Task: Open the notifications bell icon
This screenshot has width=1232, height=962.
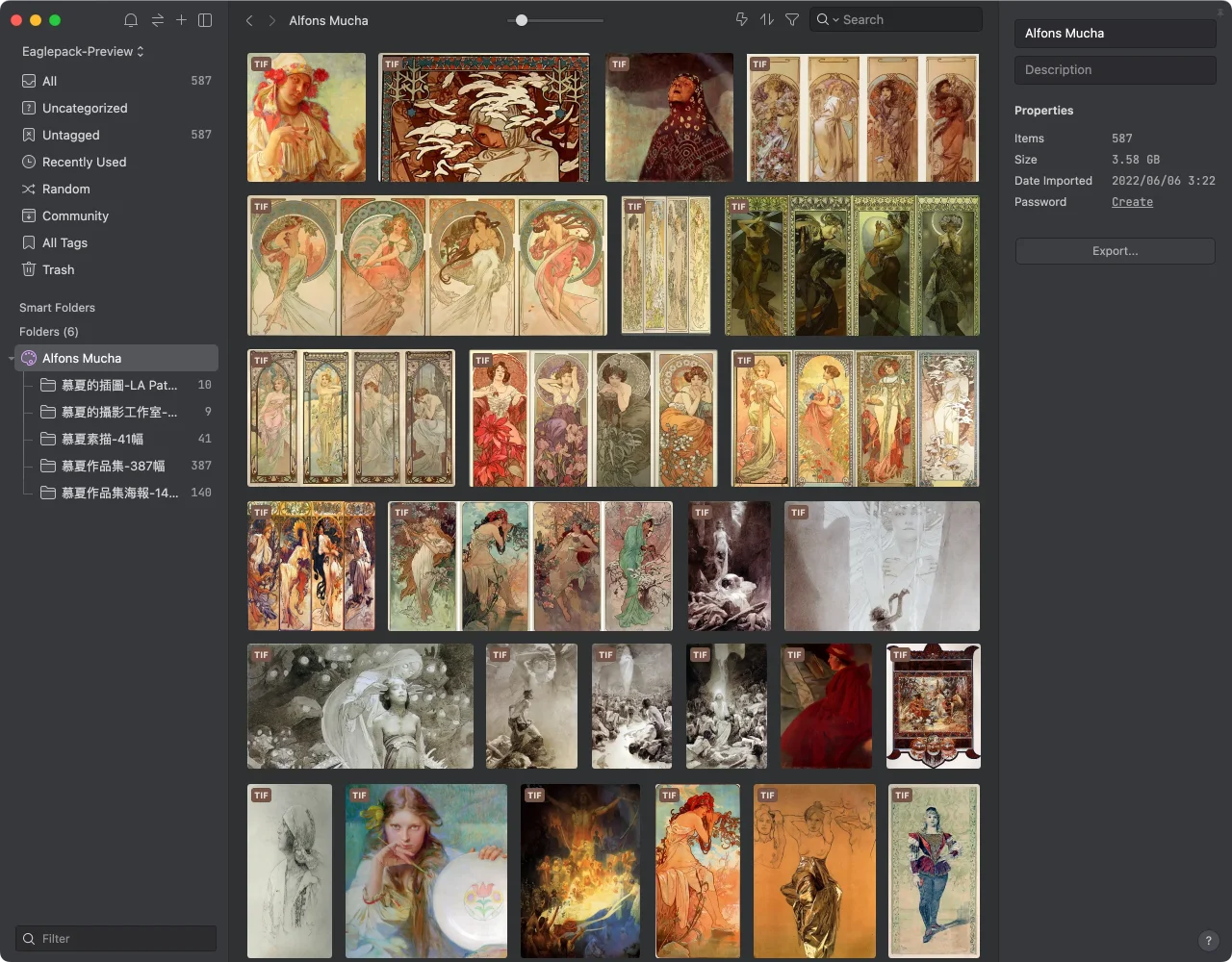Action: [x=131, y=20]
